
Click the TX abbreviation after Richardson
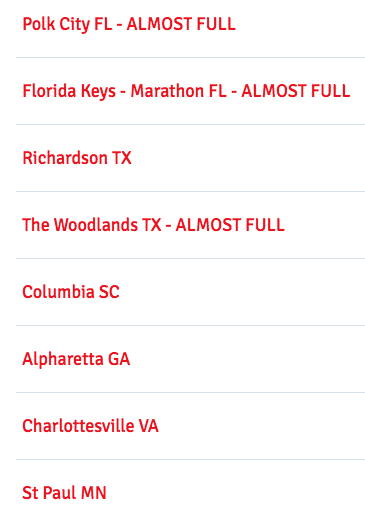tap(122, 158)
